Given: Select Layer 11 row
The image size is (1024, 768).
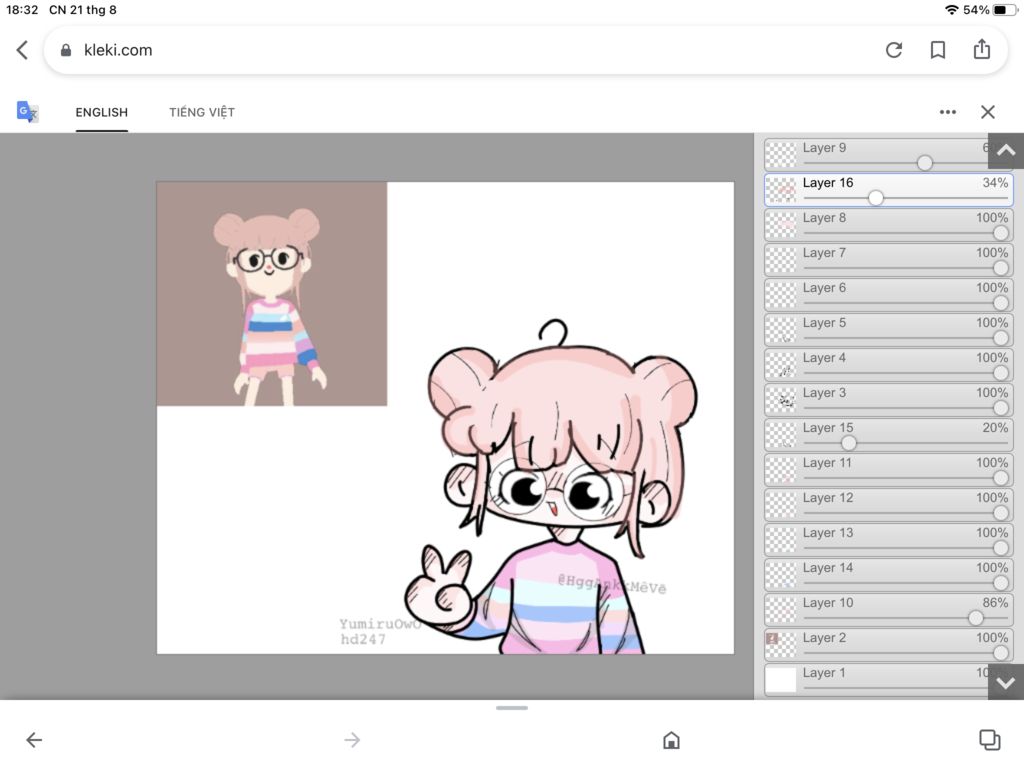Looking at the screenshot, I should [888, 470].
